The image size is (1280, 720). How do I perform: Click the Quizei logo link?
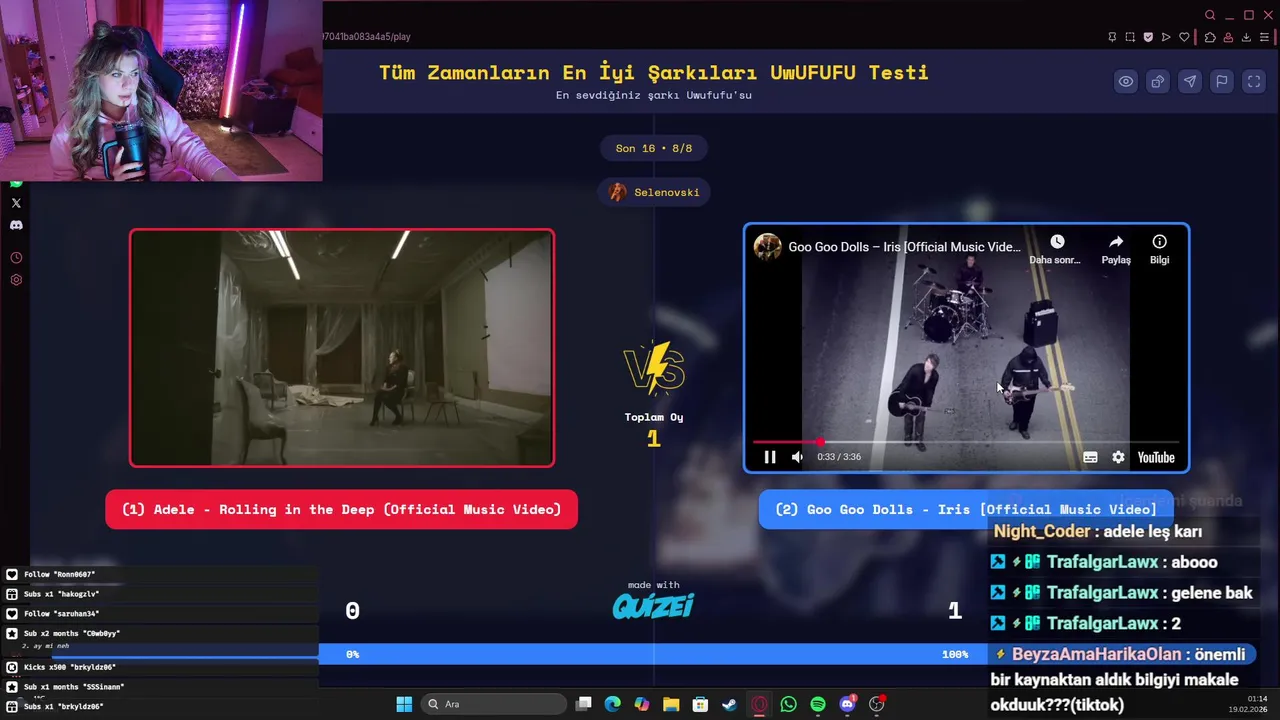pyautogui.click(x=653, y=606)
